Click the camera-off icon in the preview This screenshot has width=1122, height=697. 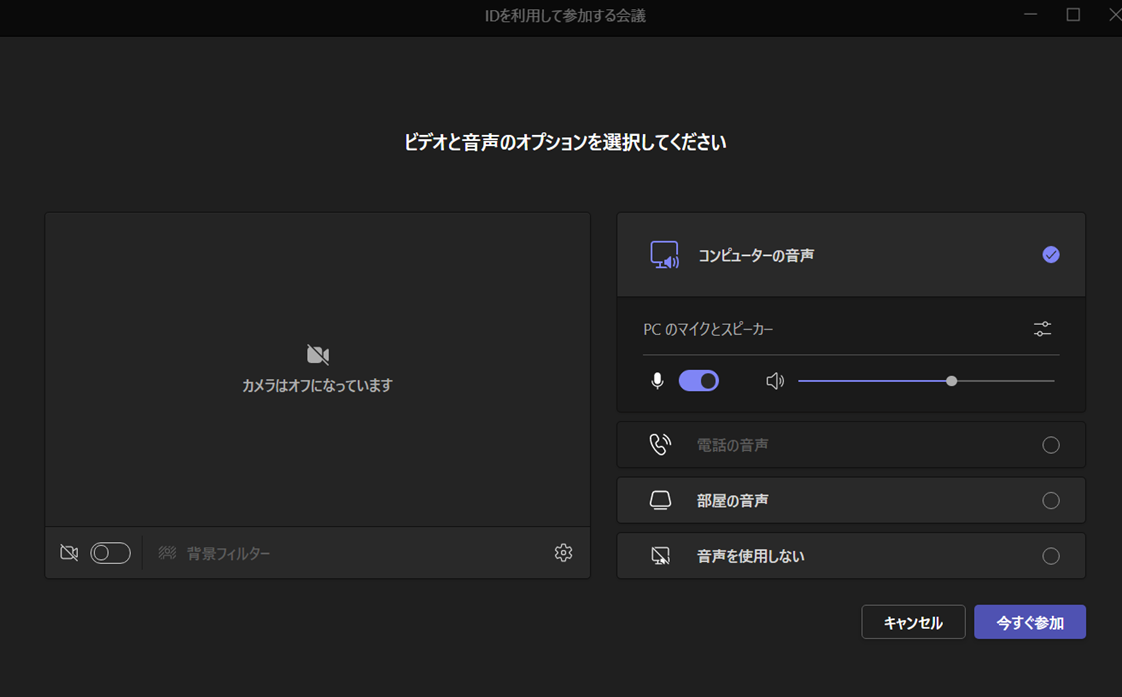click(318, 354)
